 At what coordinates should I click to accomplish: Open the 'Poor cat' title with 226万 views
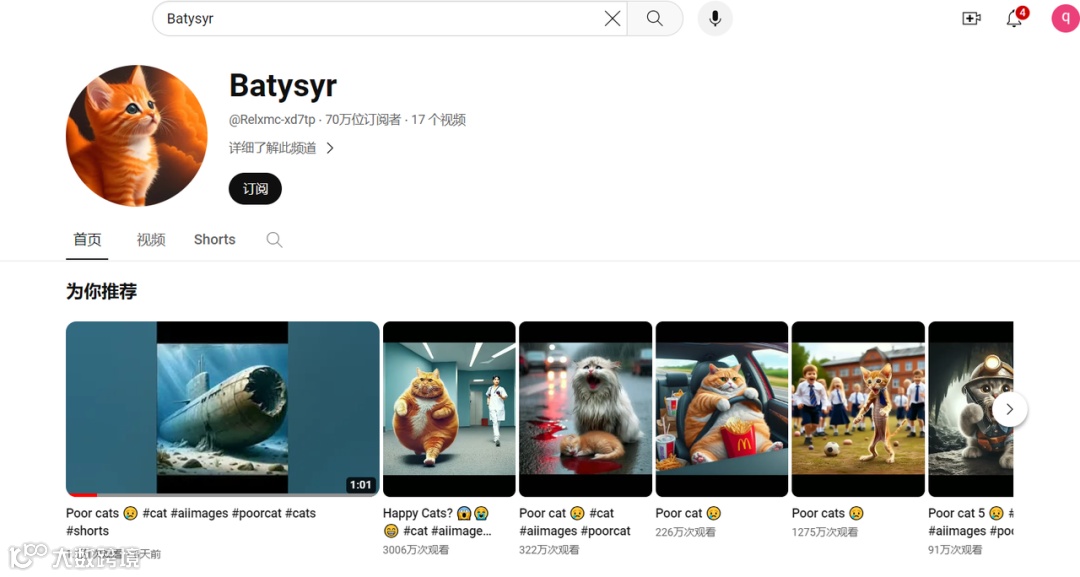coord(688,513)
